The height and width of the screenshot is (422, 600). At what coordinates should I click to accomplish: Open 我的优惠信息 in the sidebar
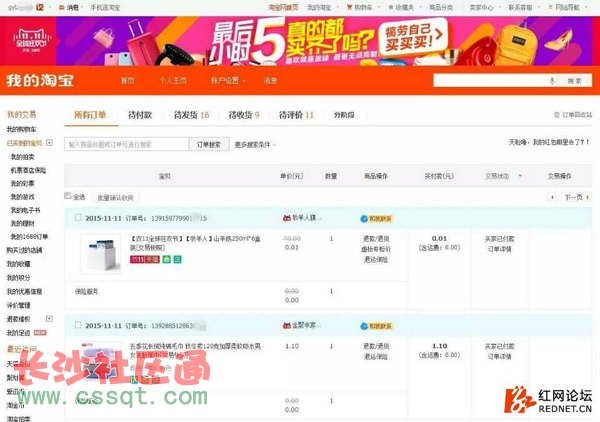tap(24, 291)
